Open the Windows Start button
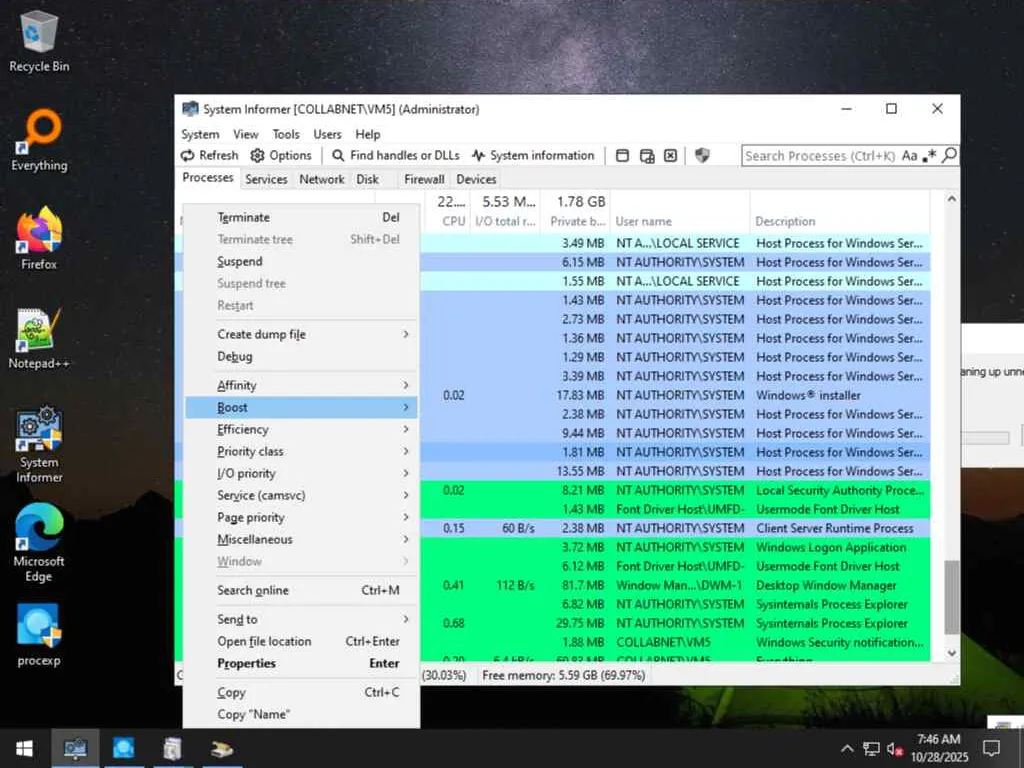Viewport: 1024px width, 768px height. tap(24, 748)
